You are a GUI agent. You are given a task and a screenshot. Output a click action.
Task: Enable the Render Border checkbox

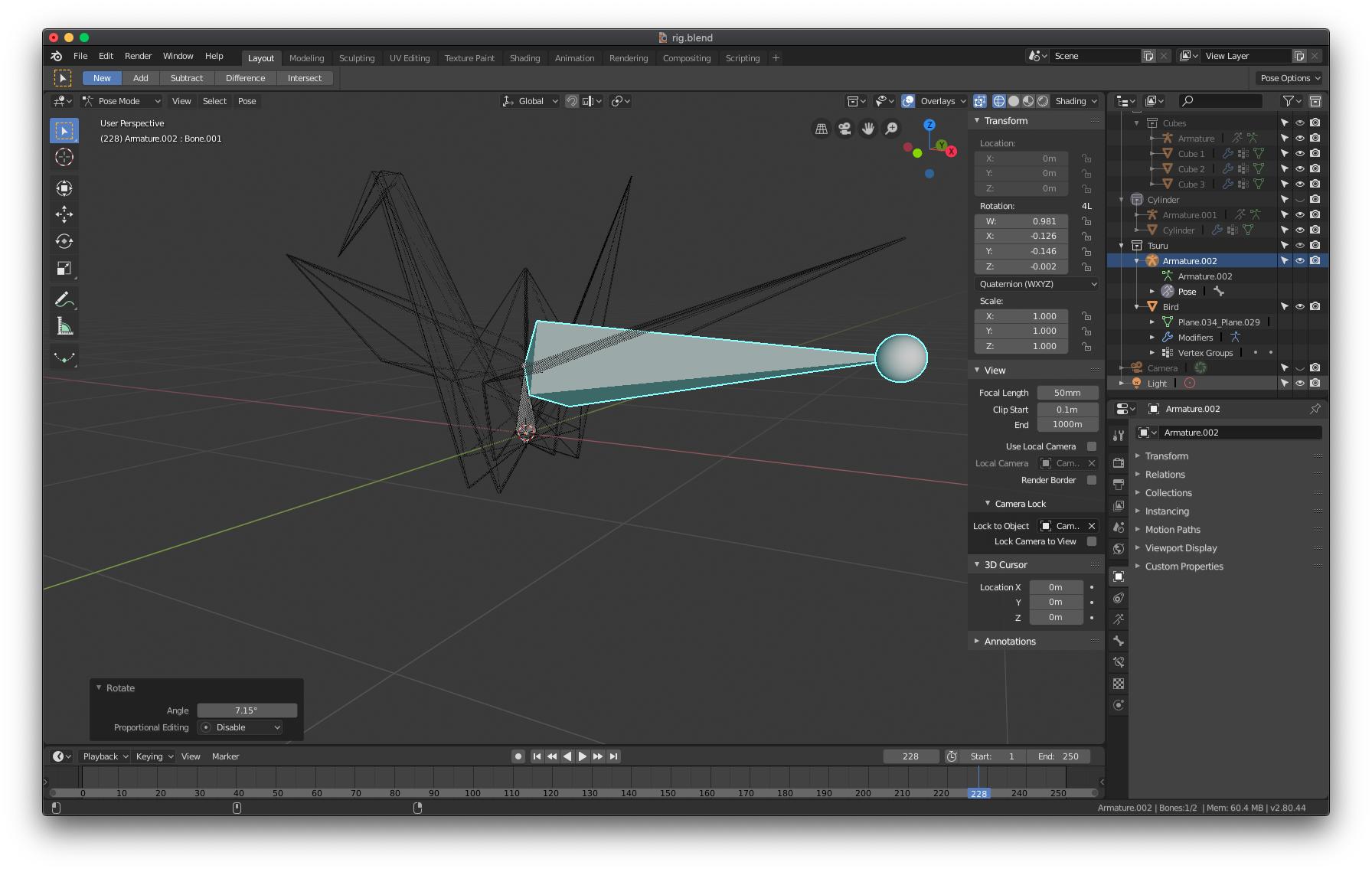[1092, 480]
